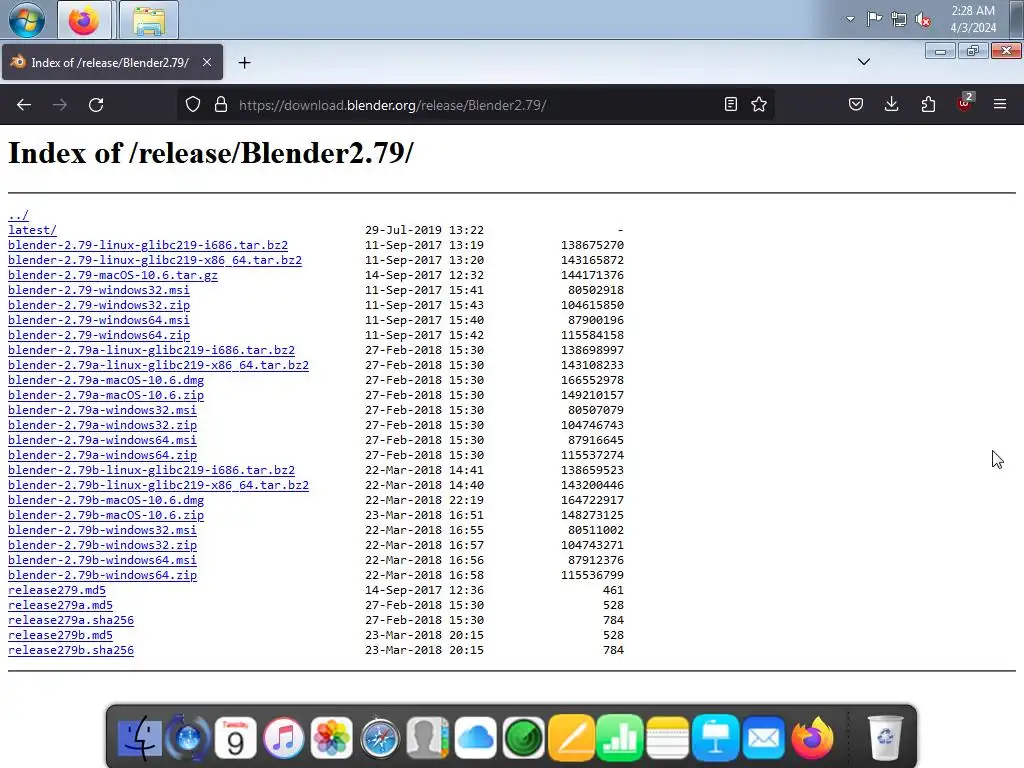Download blender-2.79b-linux-glibc219-x86_64.tar.bz2
This screenshot has height=768, width=1024.
[158, 485]
